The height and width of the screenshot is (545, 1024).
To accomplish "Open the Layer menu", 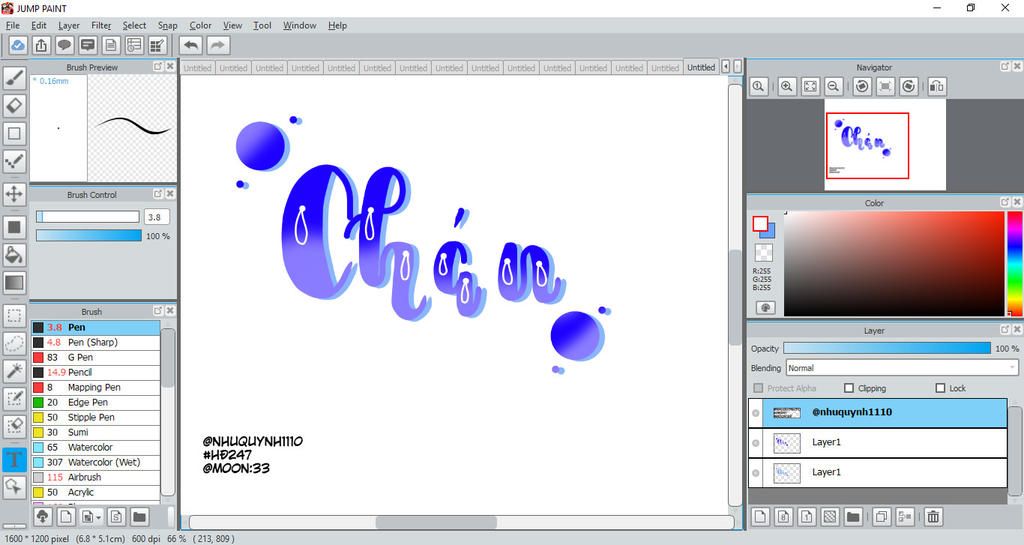I will (69, 25).
